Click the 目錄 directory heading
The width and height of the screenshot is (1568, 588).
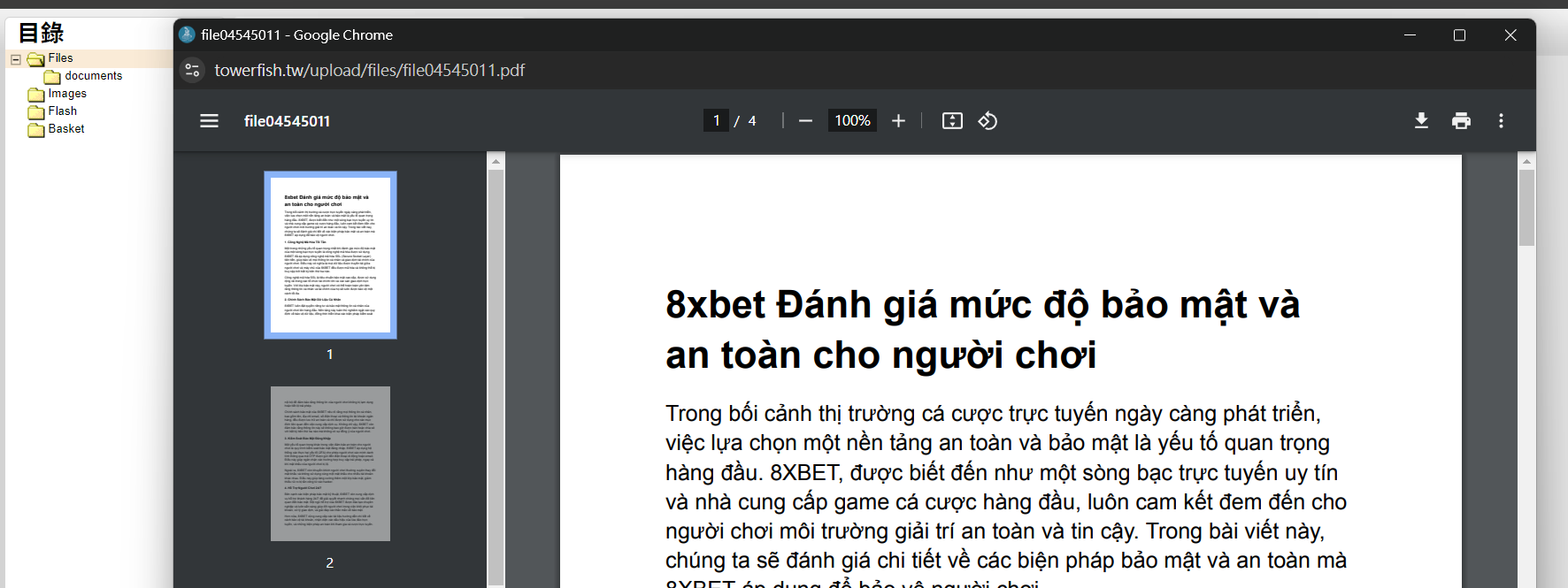[x=41, y=33]
